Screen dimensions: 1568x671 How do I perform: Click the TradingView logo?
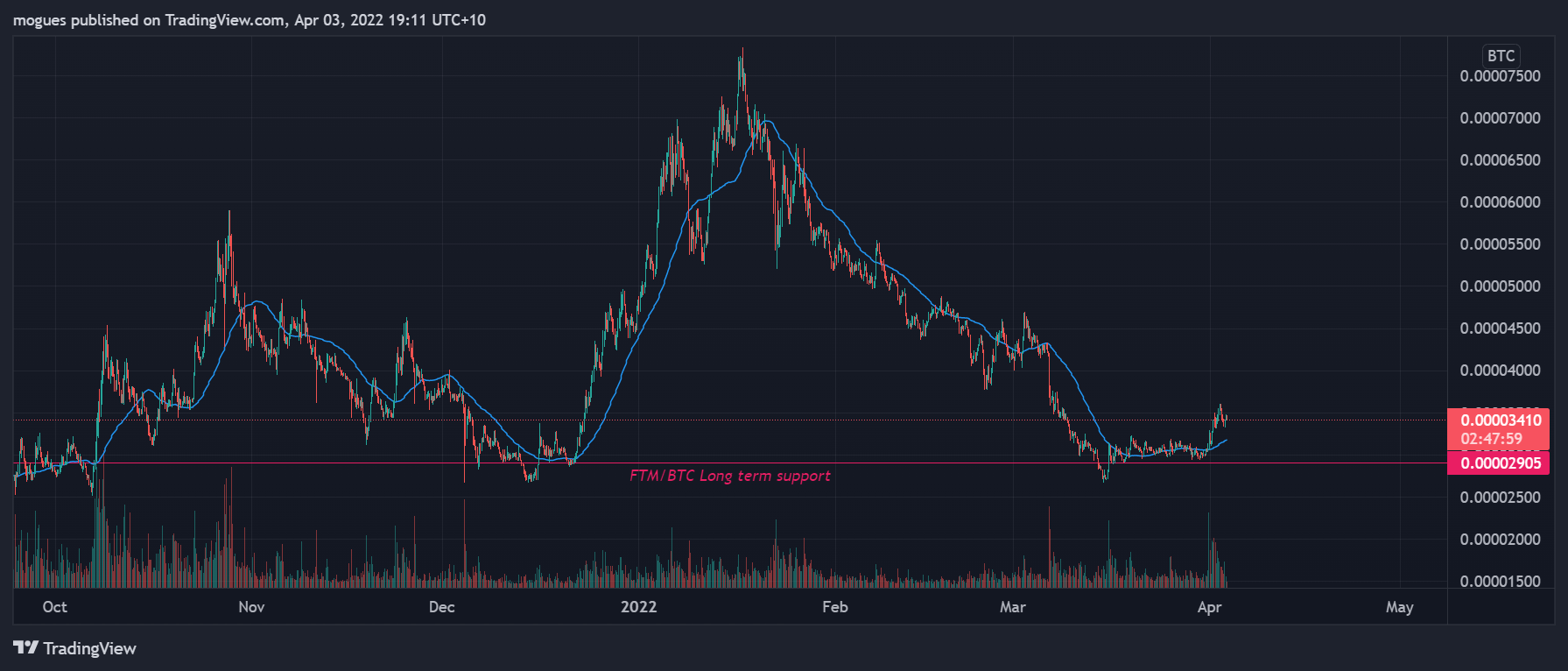coord(75,648)
